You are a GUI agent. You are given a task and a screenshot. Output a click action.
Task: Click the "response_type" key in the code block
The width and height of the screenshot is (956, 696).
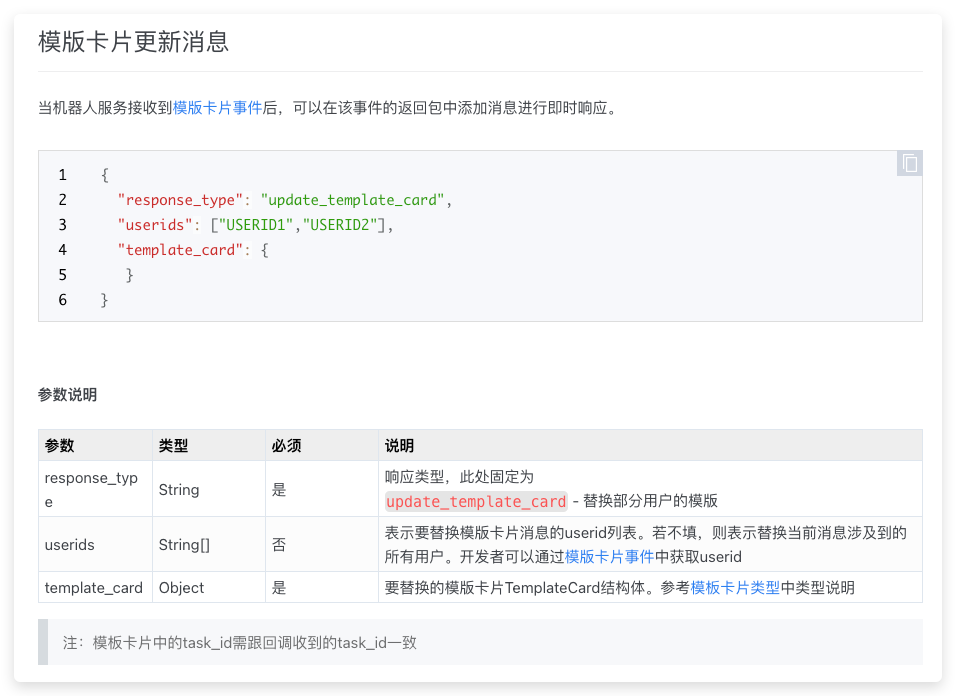point(181,200)
